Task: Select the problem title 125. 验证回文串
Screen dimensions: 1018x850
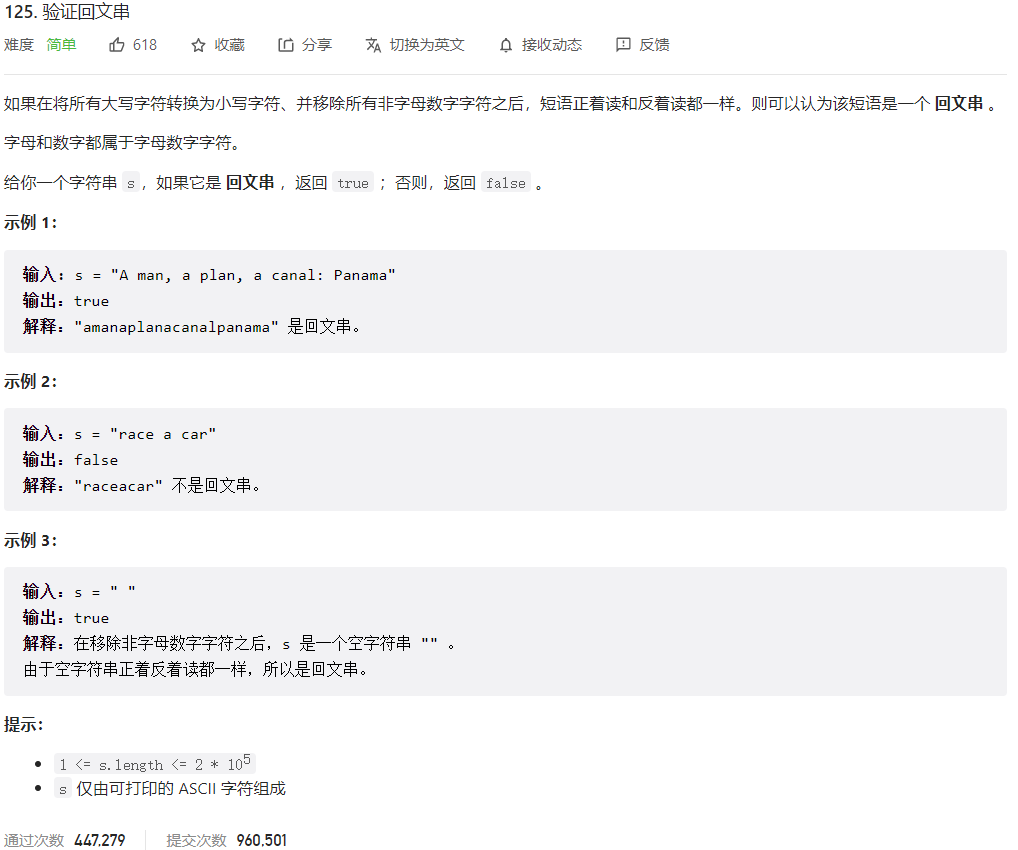Action: point(66,13)
